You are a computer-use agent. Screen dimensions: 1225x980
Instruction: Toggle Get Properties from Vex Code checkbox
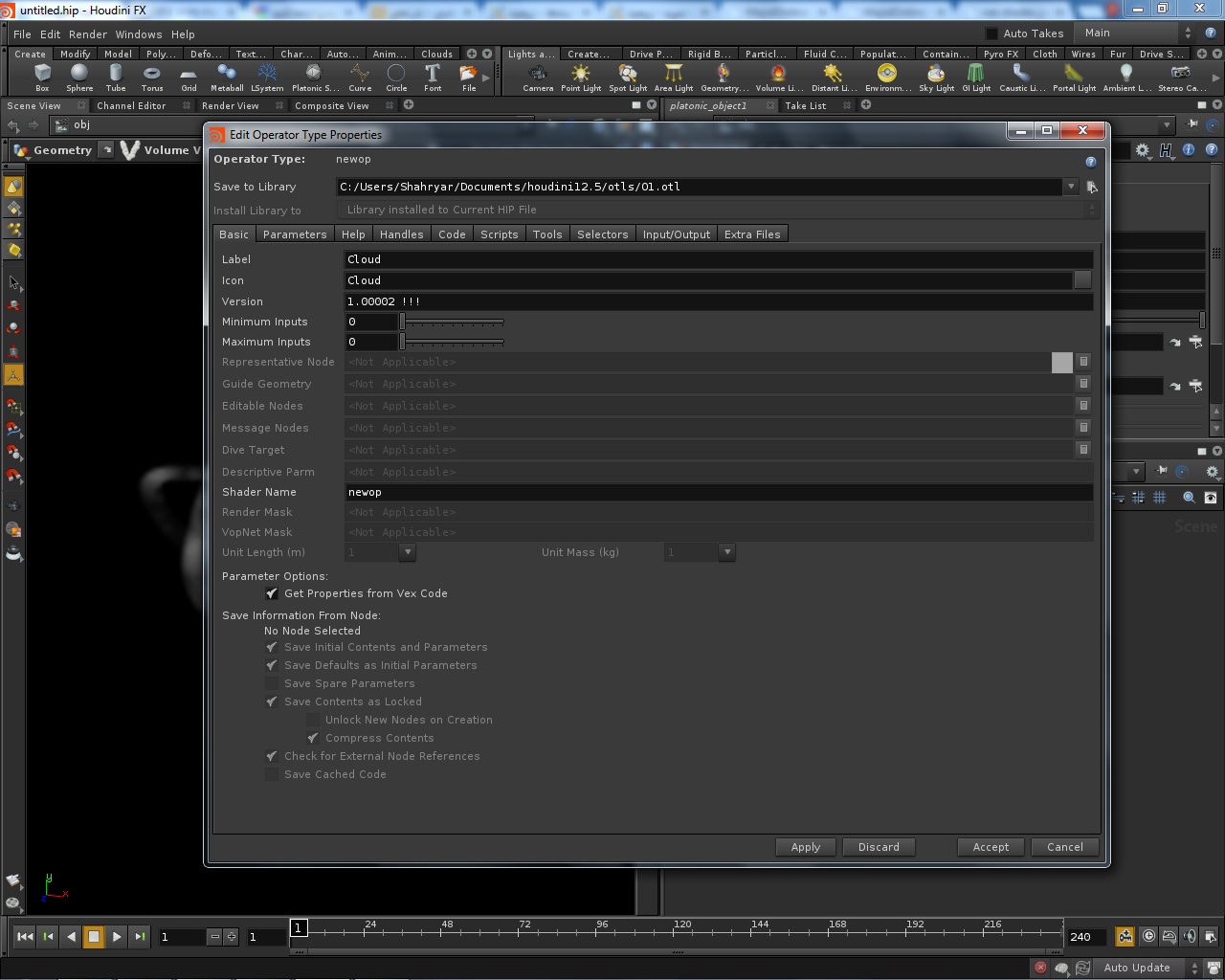coord(272,593)
